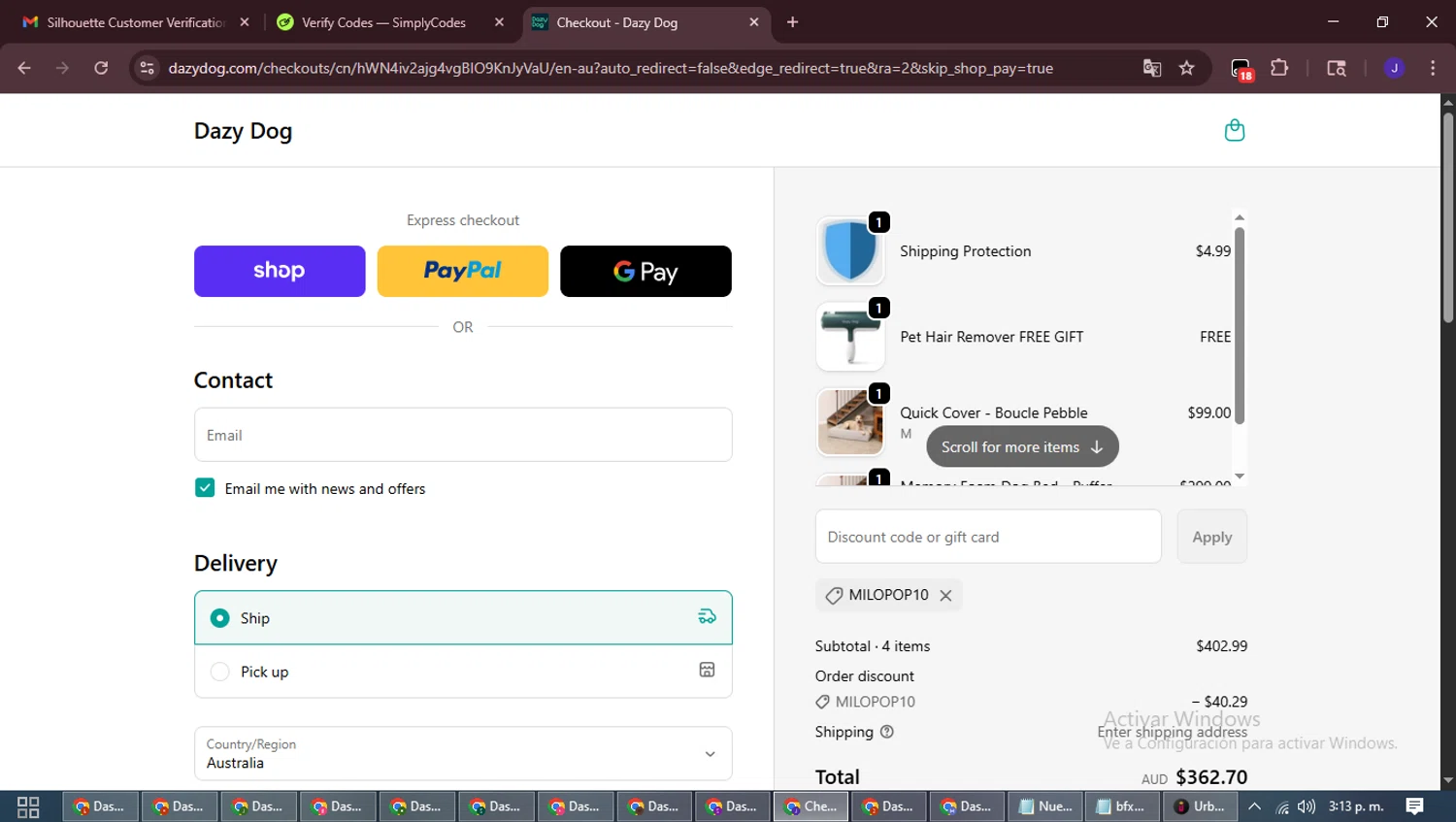The height and width of the screenshot is (822, 1456).
Task: Open Windows Task View icon
Action: [x=28, y=806]
